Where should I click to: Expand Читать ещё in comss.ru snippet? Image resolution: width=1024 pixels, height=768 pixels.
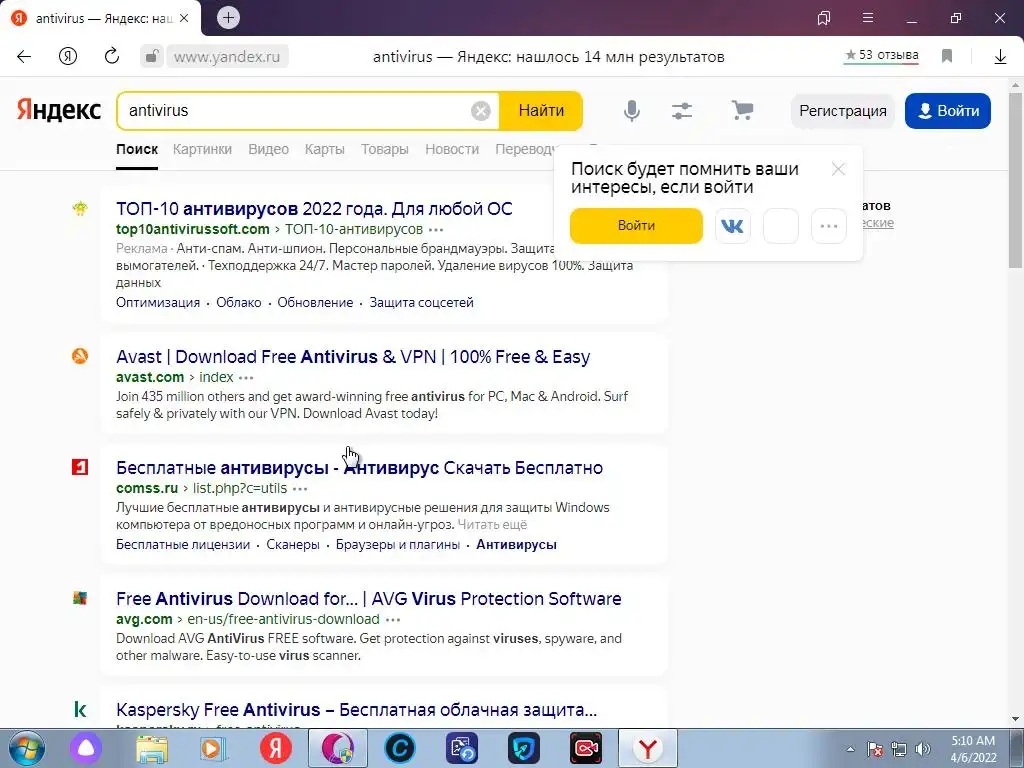[492, 524]
